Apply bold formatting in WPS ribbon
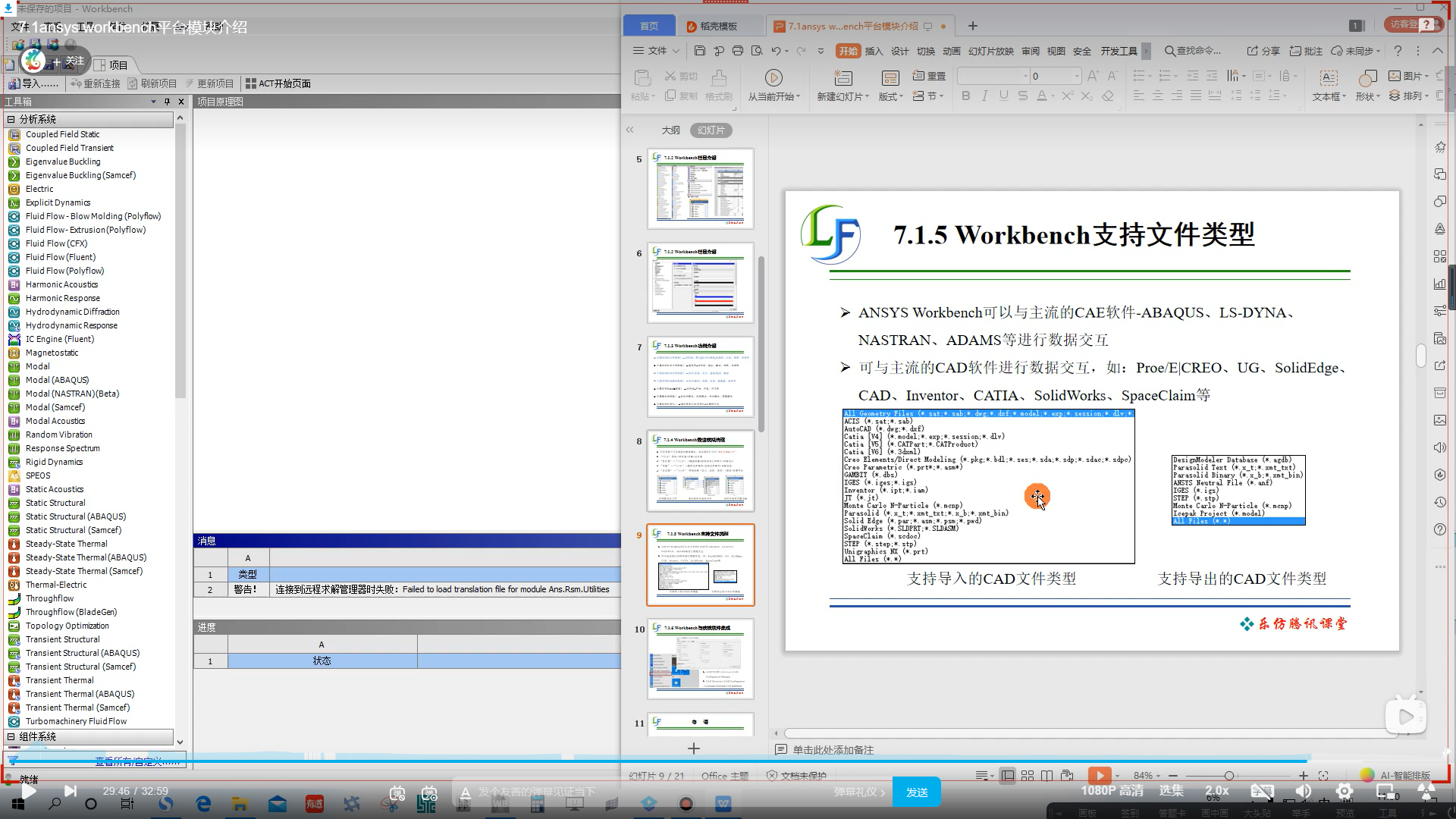Viewport: 1456px width, 819px height. (965, 96)
